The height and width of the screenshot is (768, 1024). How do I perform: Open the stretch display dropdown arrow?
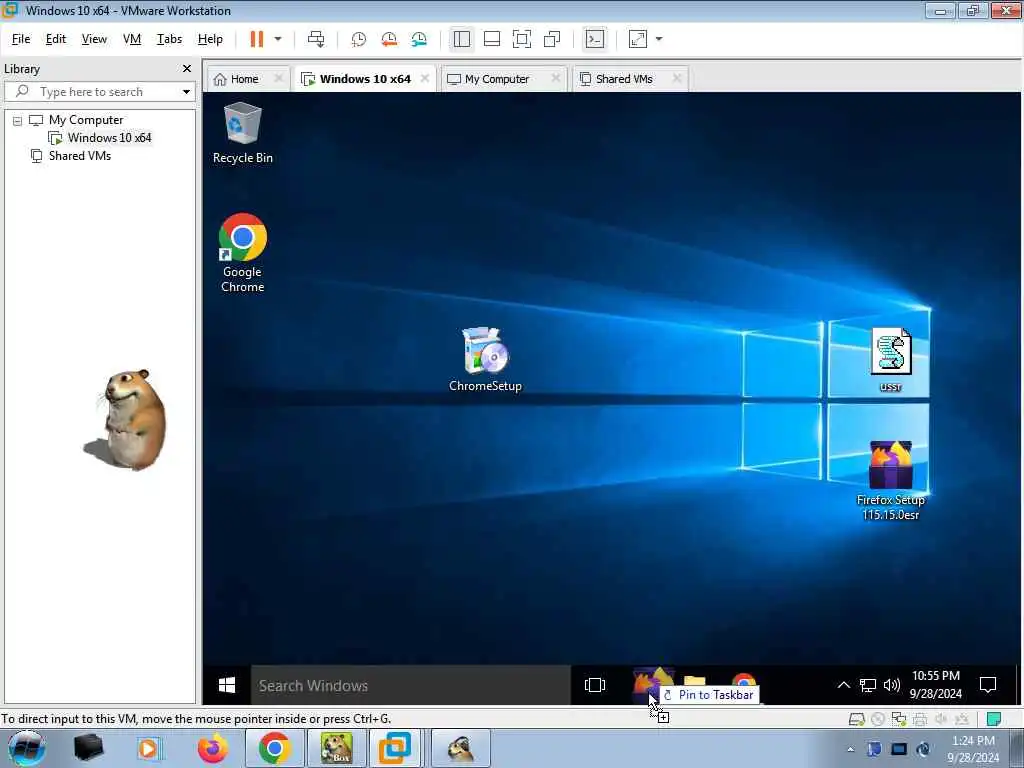(x=659, y=39)
